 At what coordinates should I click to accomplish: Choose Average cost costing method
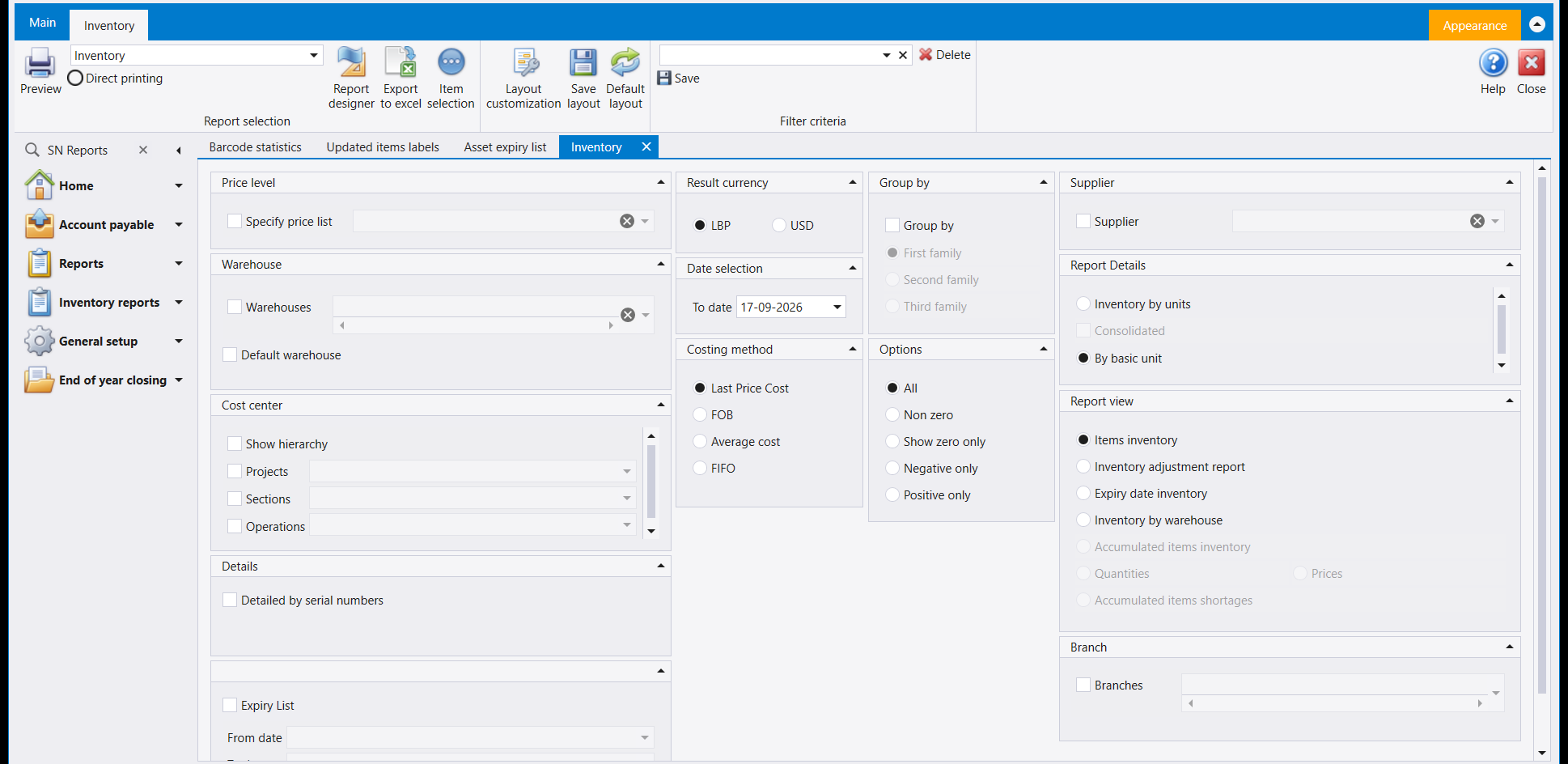click(x=701, y=441)
